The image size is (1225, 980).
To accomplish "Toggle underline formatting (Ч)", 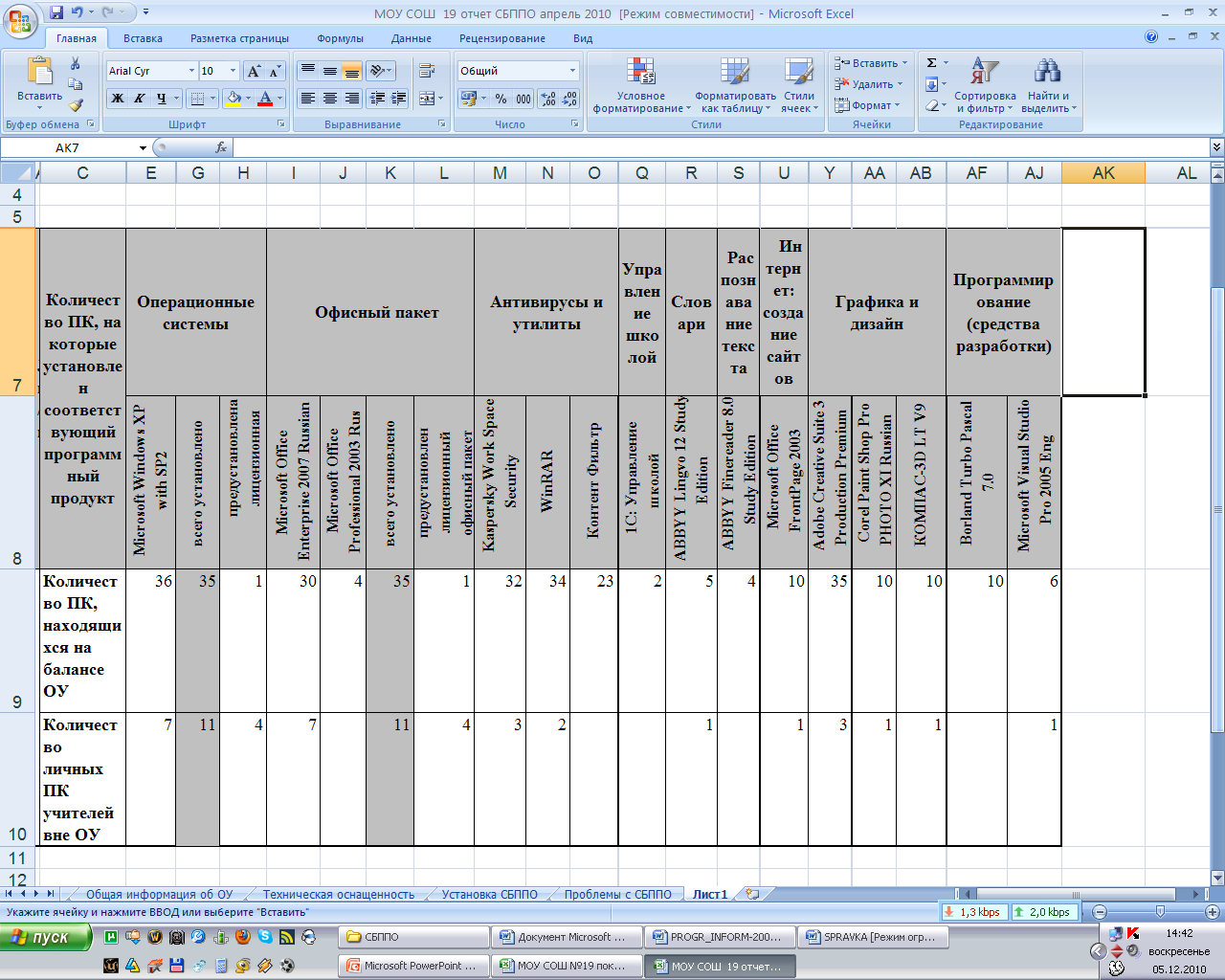I will pyautogui.click(x=161, y=98).
